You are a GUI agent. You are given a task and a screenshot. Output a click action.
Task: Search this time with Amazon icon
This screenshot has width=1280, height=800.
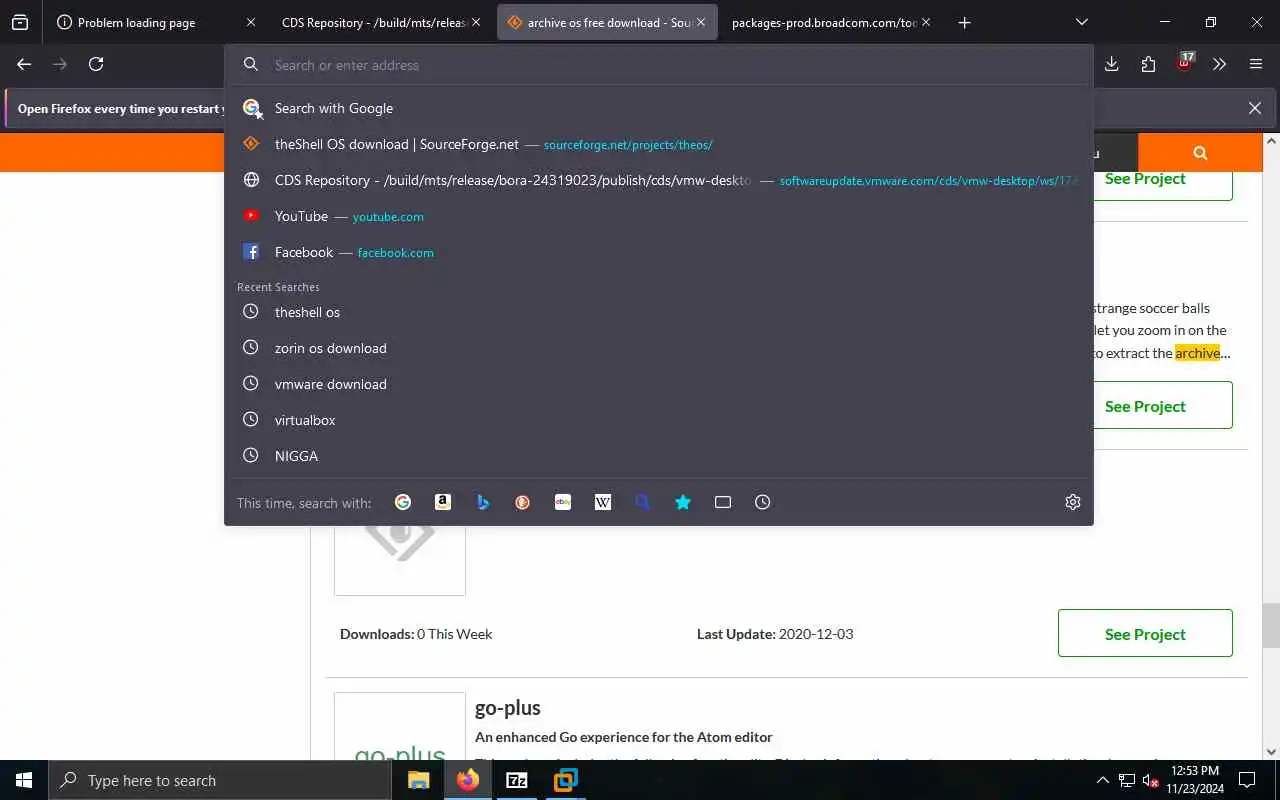[443, 502]
